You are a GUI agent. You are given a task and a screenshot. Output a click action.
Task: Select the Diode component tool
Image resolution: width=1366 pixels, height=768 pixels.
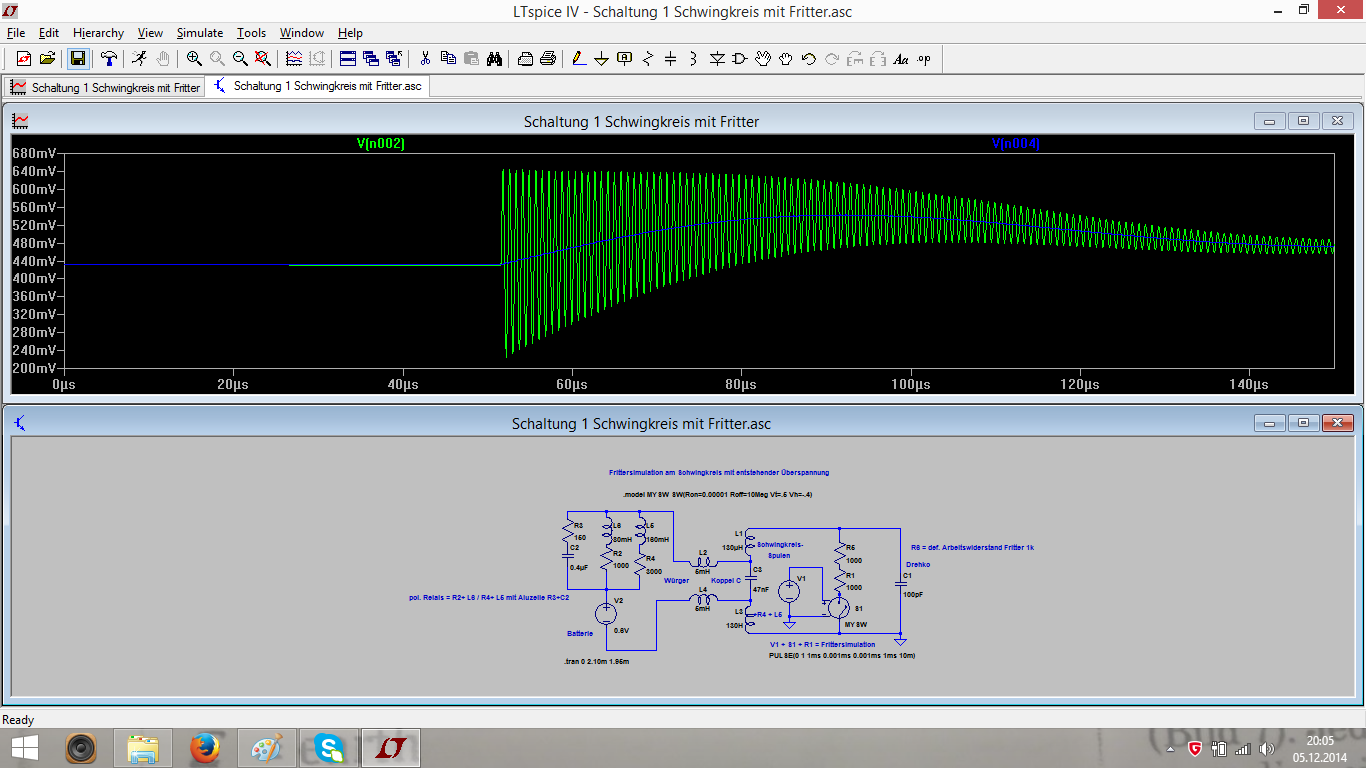717,59
